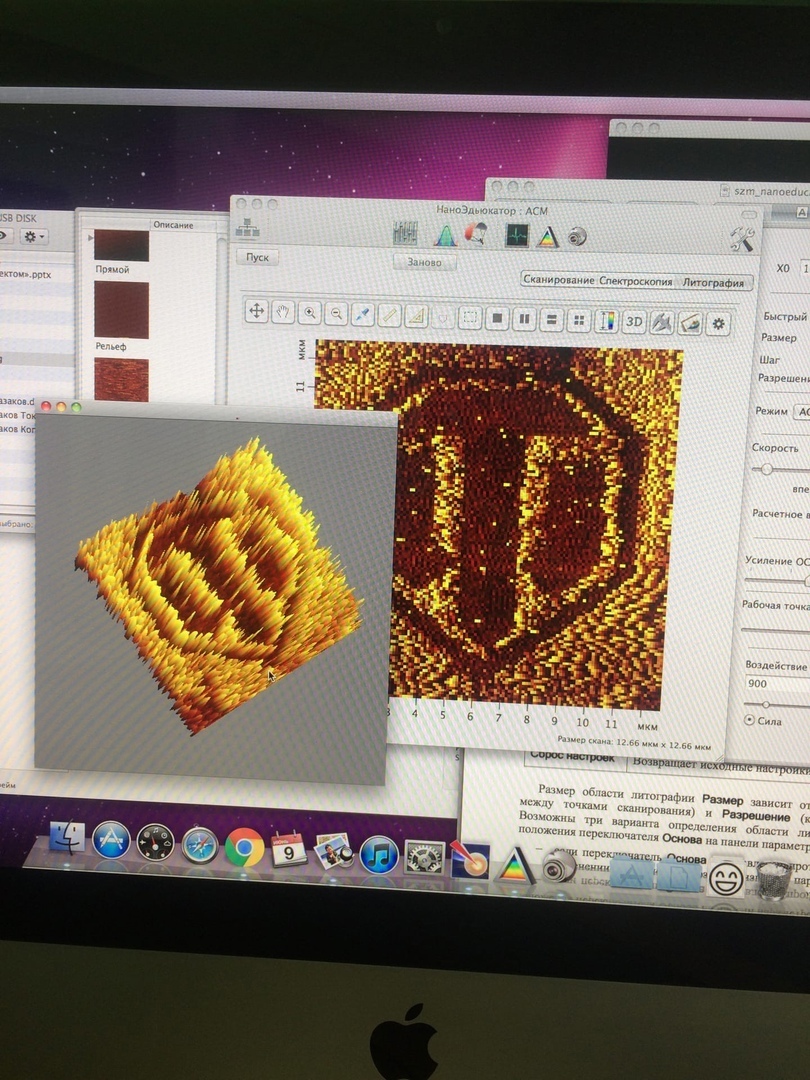Select the eyedropper tool
This screenshot has width=810, height=1080.
click(364, 315)
